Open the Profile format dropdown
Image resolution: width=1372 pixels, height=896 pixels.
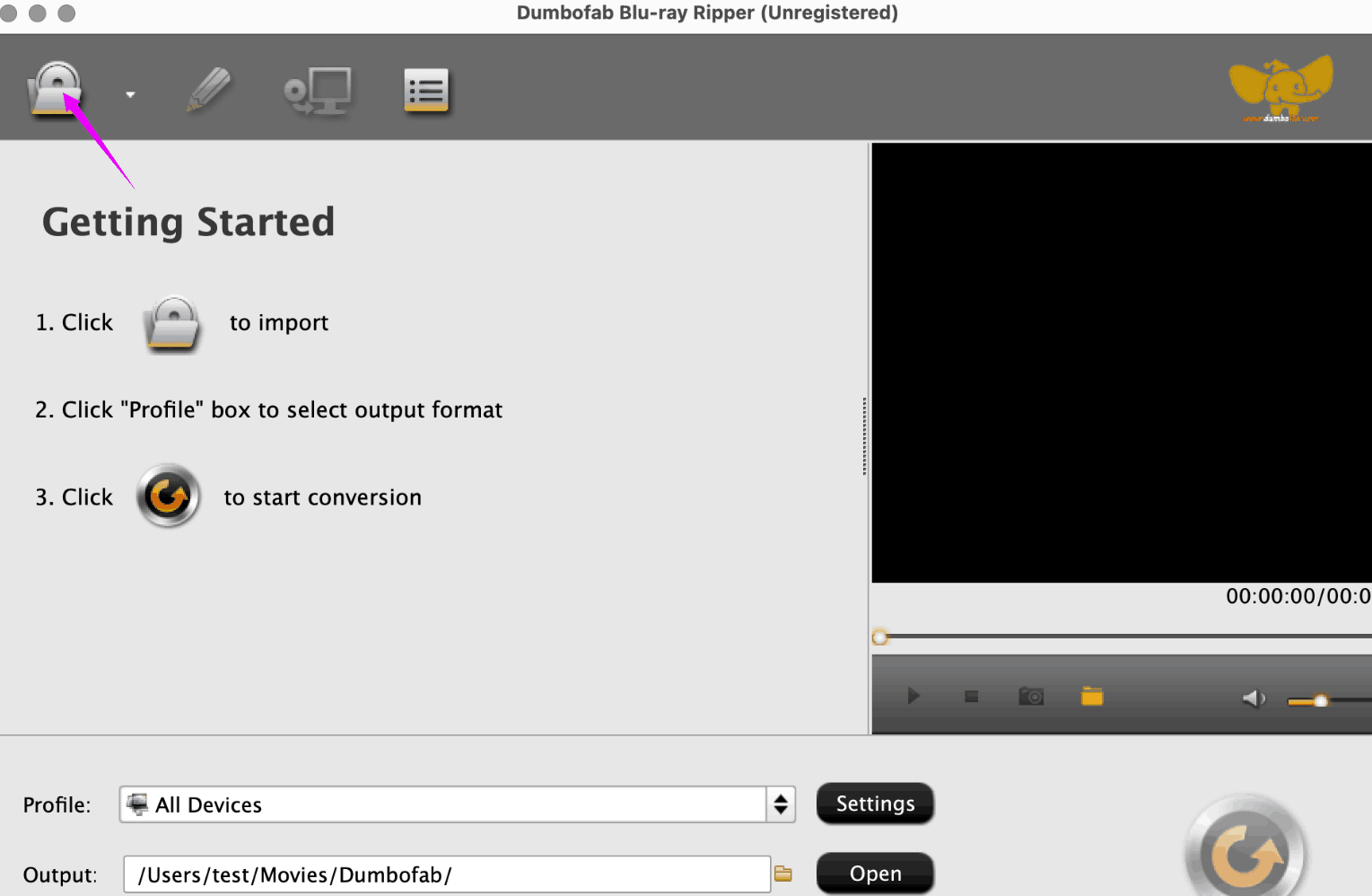(444, 804)
